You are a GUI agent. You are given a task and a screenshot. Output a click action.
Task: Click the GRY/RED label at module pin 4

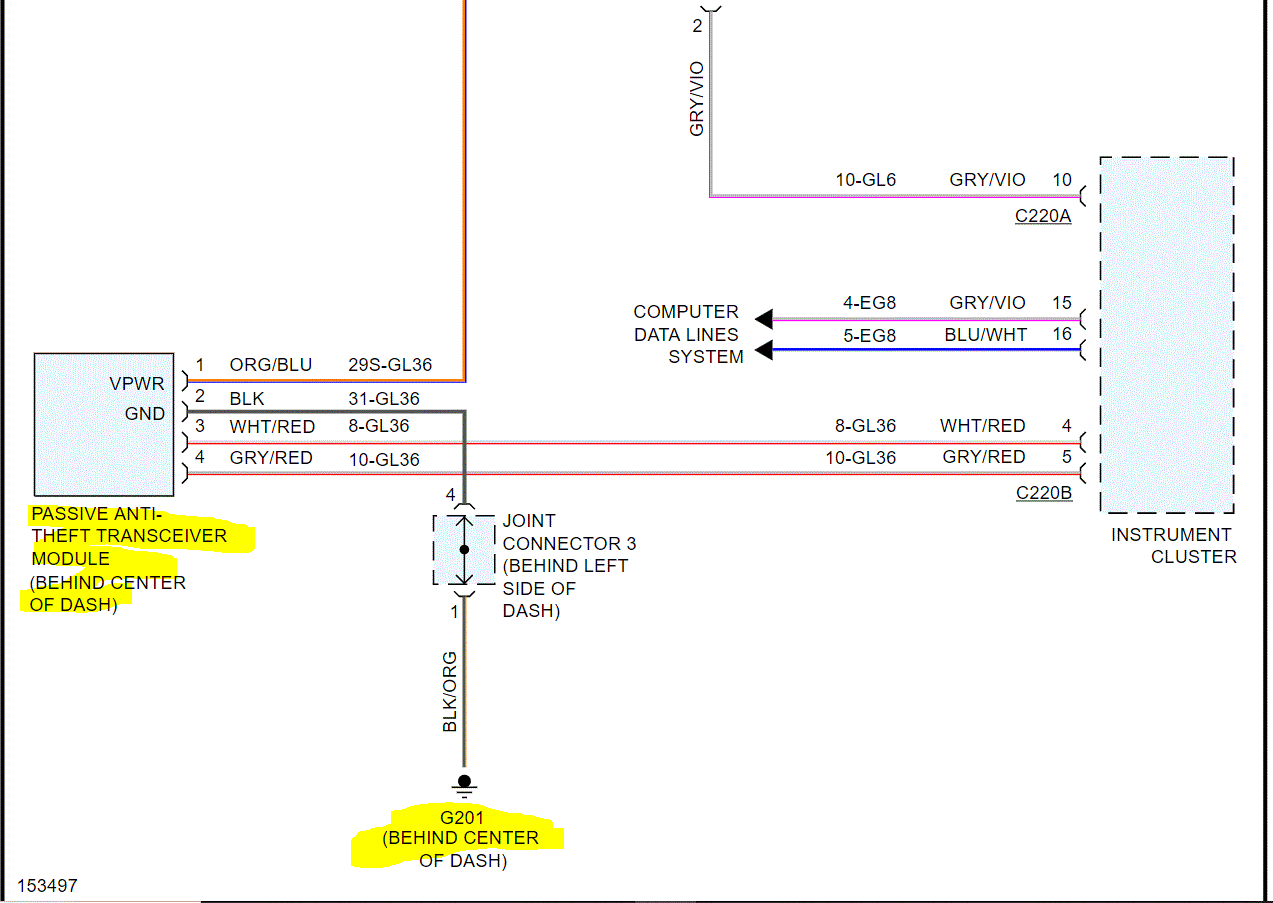271,458
